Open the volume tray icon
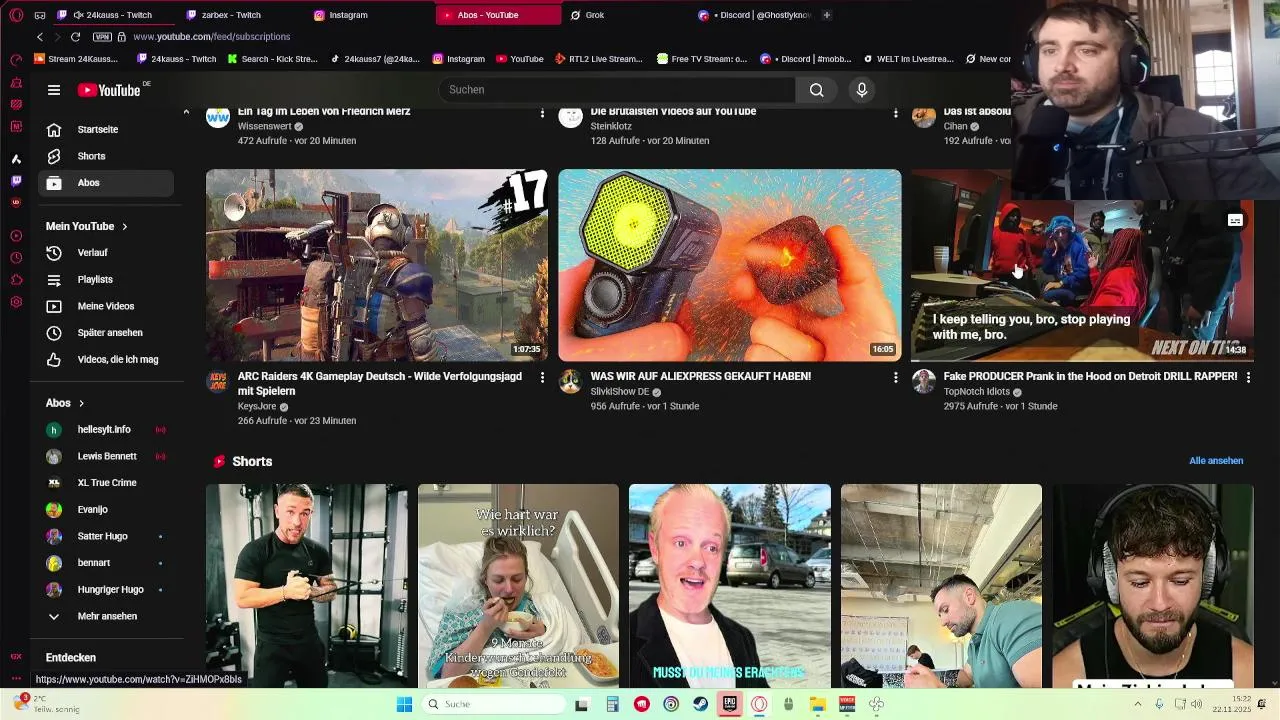The height and width of the screenshot is (720, 1280). tap(1196, 704)
